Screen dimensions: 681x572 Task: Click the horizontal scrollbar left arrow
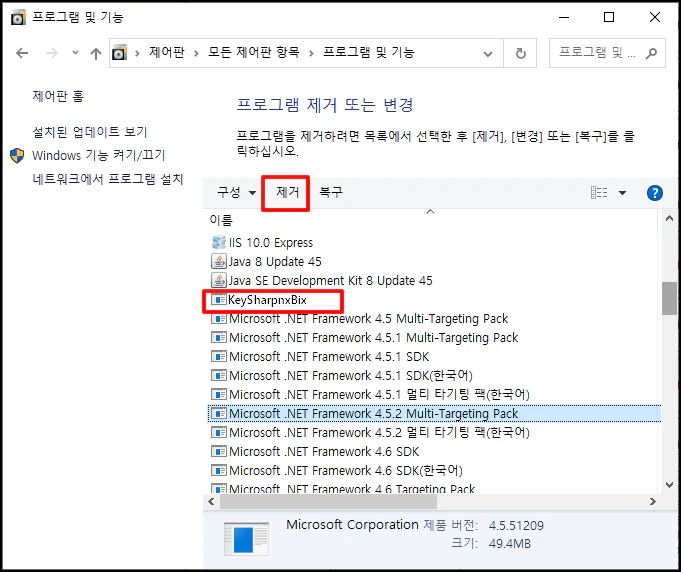pos(212,502)
